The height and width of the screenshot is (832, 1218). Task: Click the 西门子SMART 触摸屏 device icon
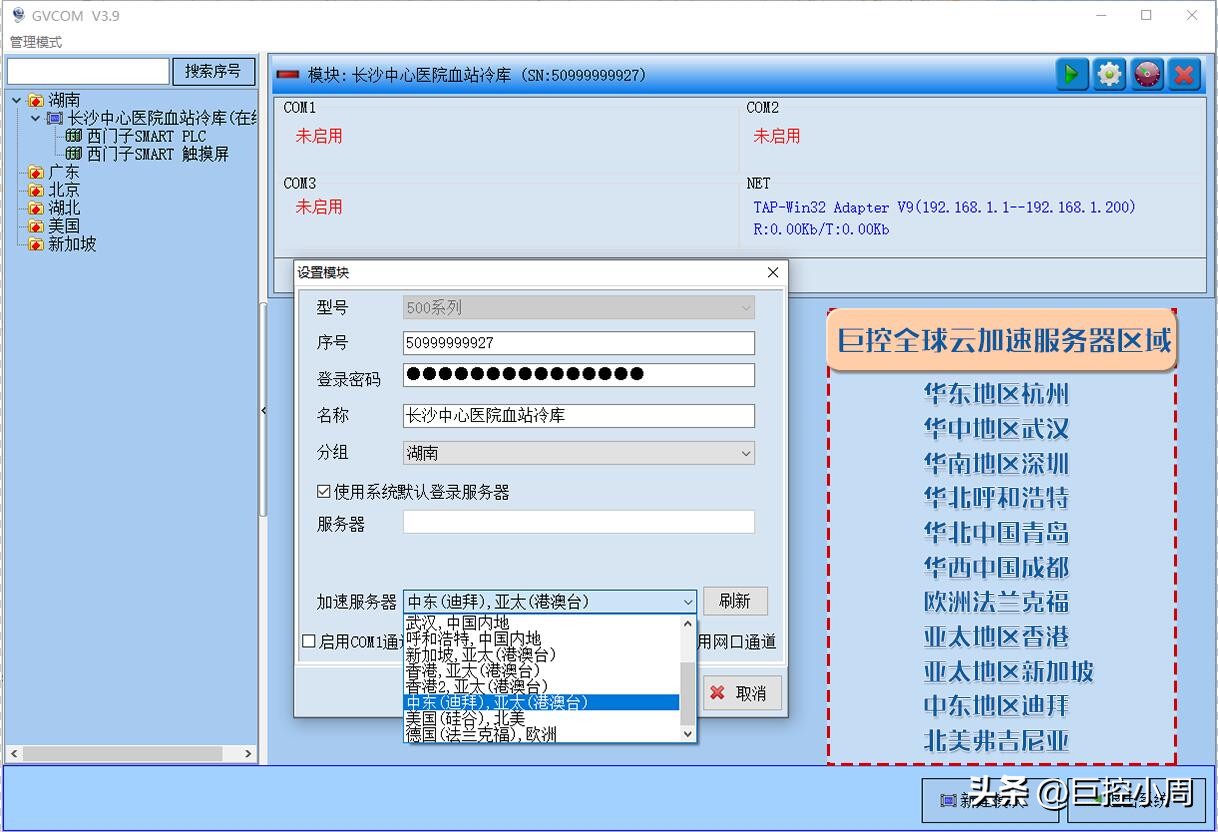(73, 155)
